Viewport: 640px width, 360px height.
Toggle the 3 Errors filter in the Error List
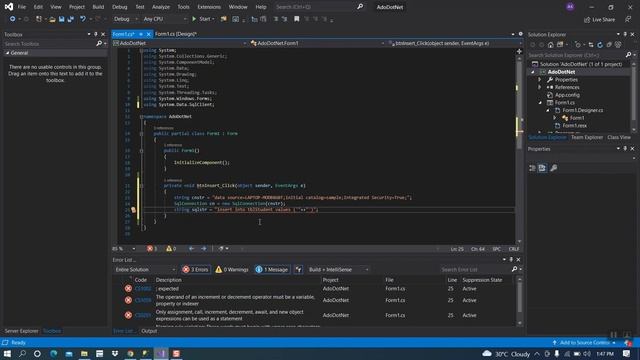click(x=196, y=269)
